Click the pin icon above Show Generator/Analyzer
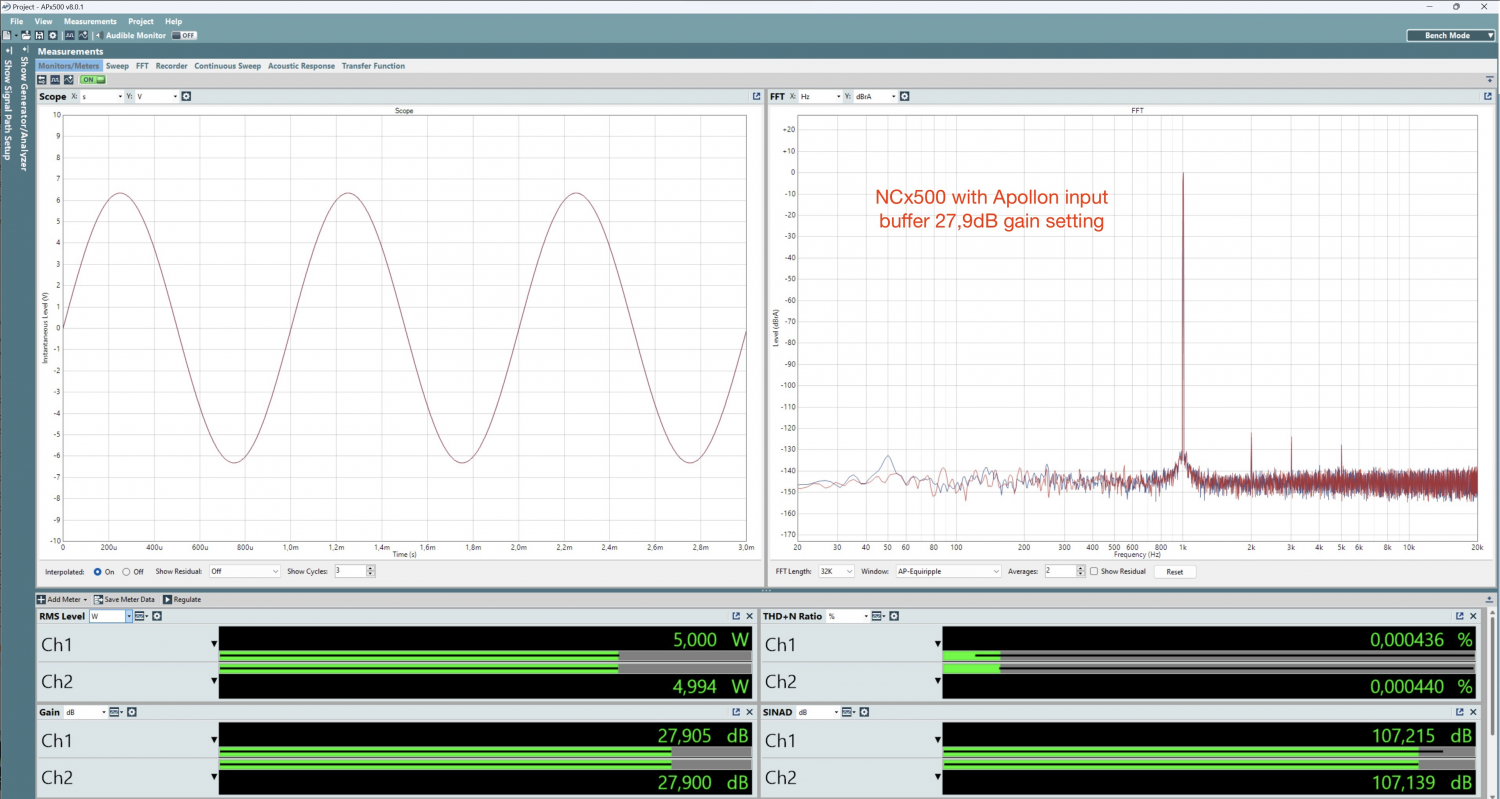This screenshot has height=799, width=1500. [x=26, y=49]
